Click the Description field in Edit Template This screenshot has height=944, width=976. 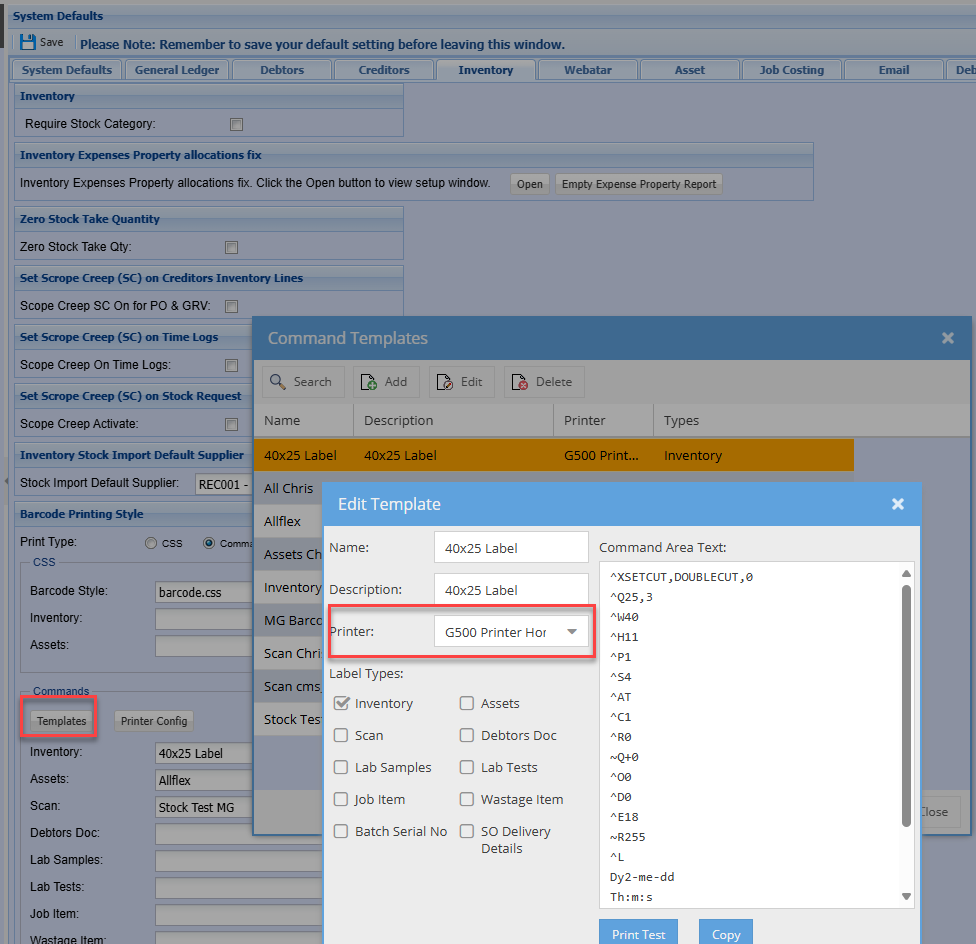tap(511, 590)
